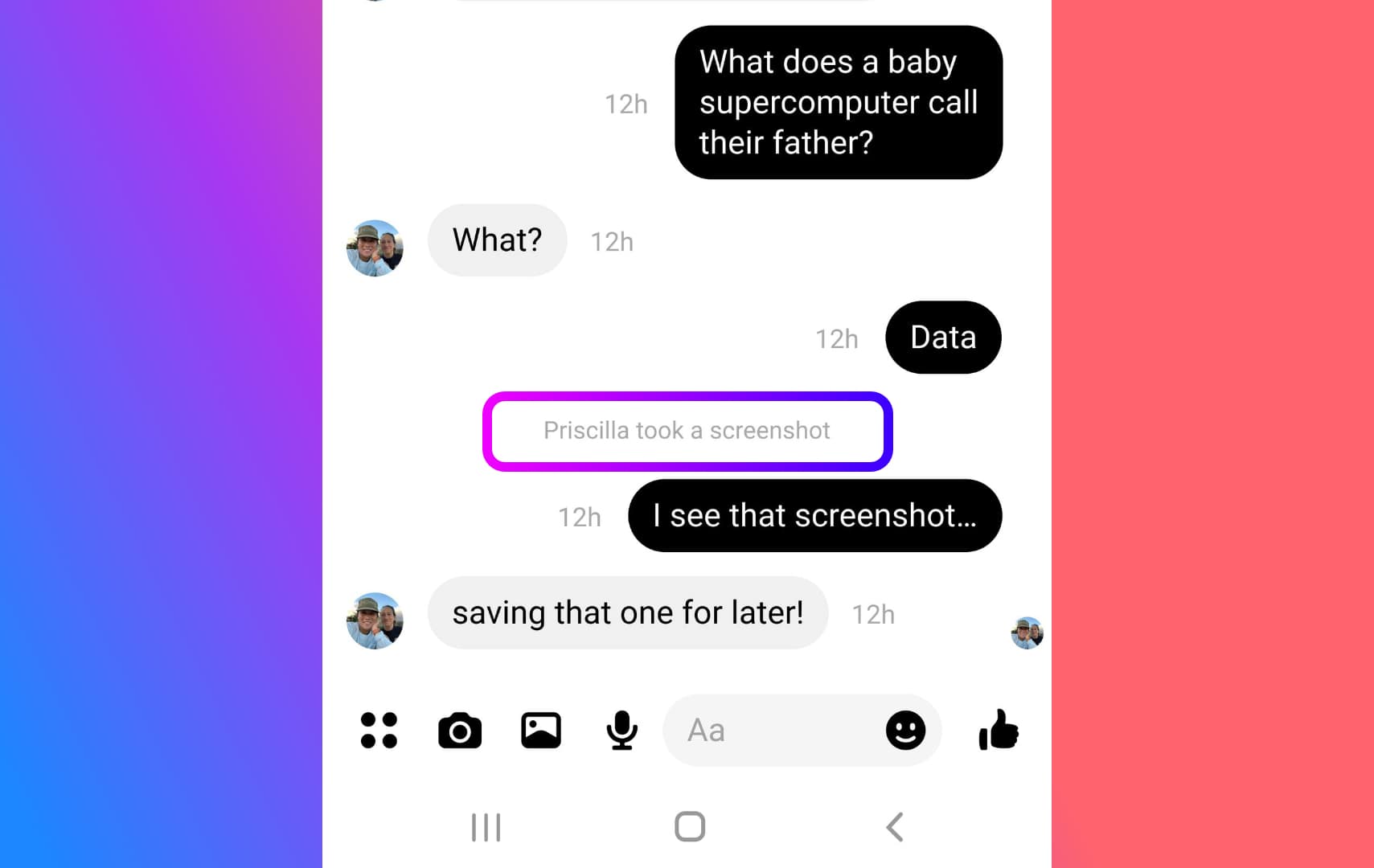Tap the small seen-receipt avatar

click(x=1027, y=633)
